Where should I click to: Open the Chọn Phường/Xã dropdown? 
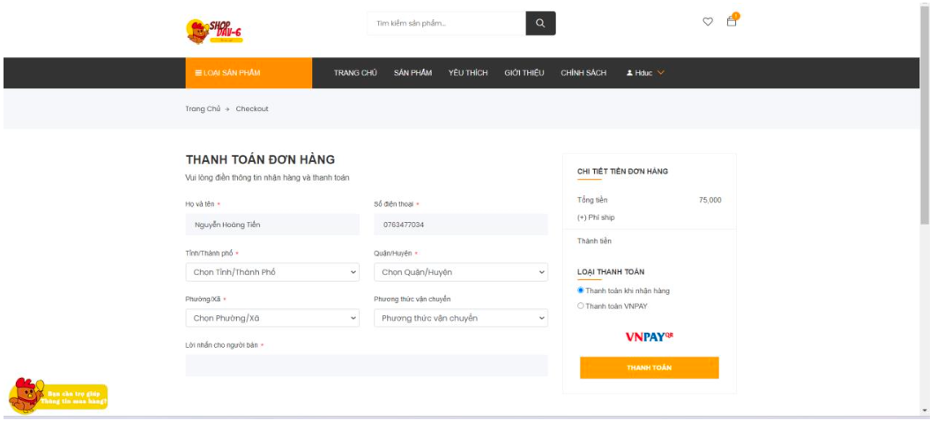(x=272, y=318)
